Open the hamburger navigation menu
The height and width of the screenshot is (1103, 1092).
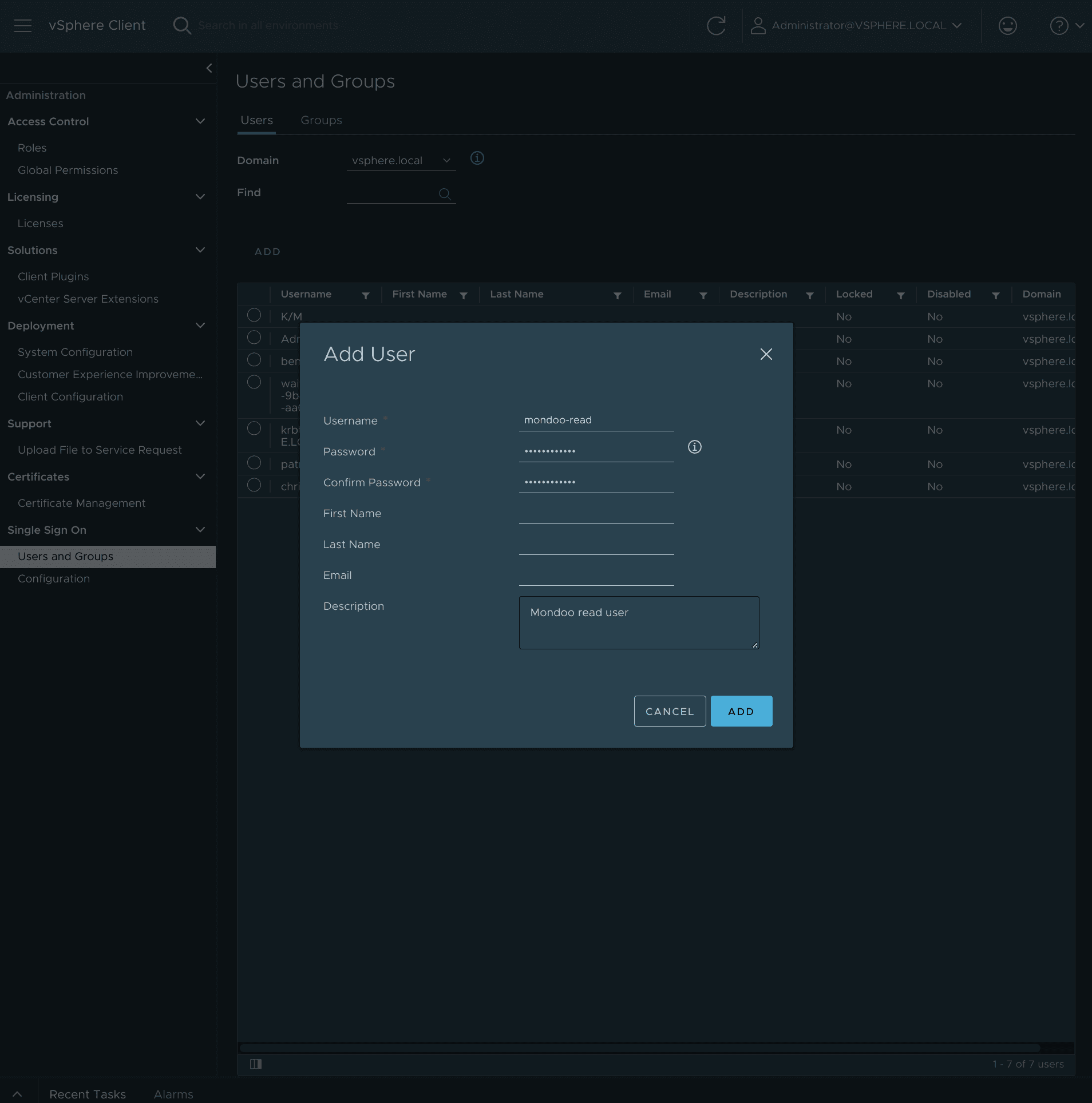click(x=22, y=25)
